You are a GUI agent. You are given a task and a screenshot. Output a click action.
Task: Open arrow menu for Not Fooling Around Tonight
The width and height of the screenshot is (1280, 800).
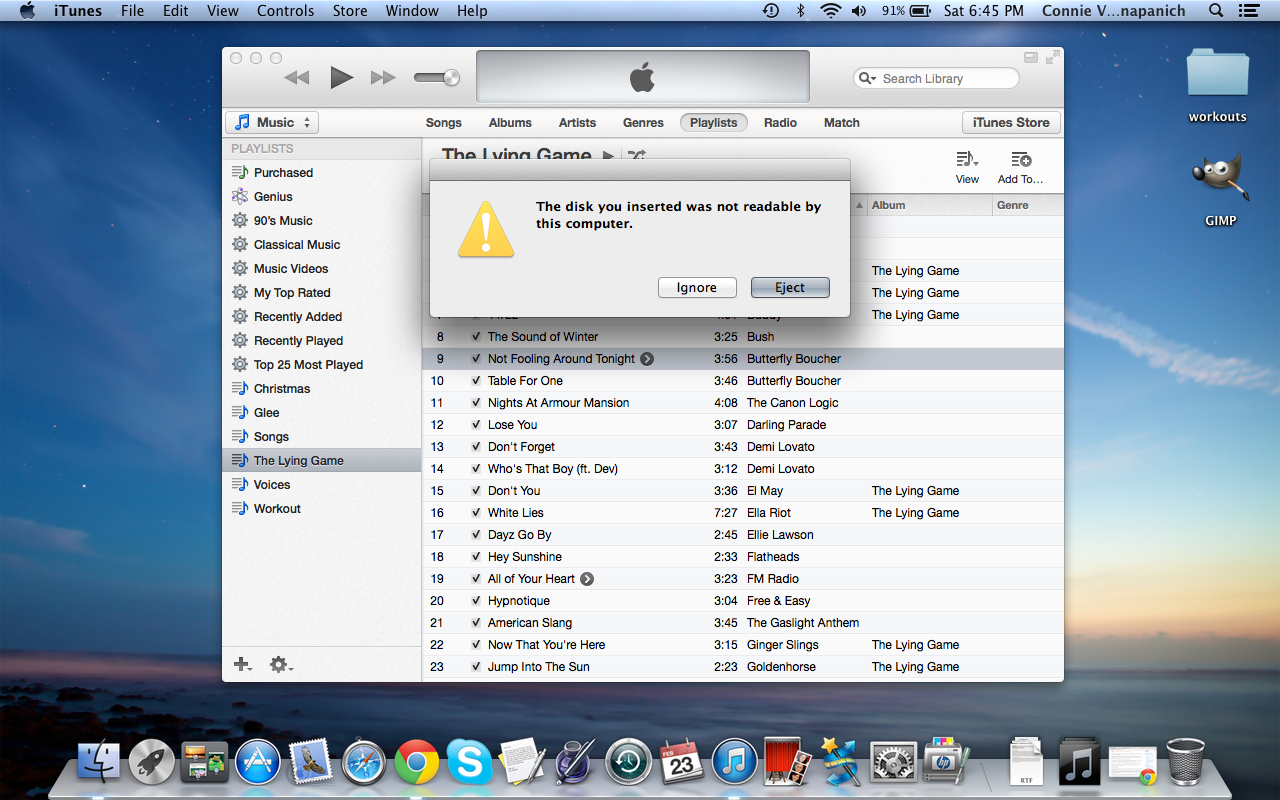point(647,359)
